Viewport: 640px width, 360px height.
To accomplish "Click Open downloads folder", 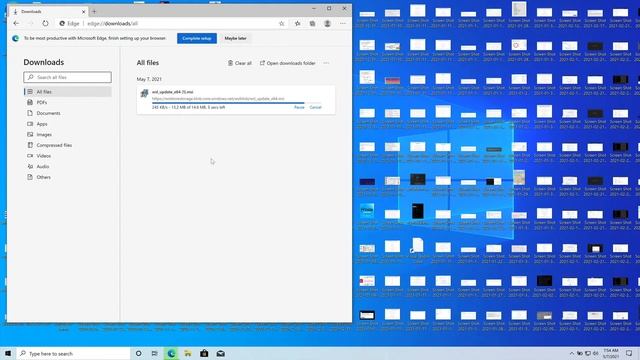I will (287, 63).
